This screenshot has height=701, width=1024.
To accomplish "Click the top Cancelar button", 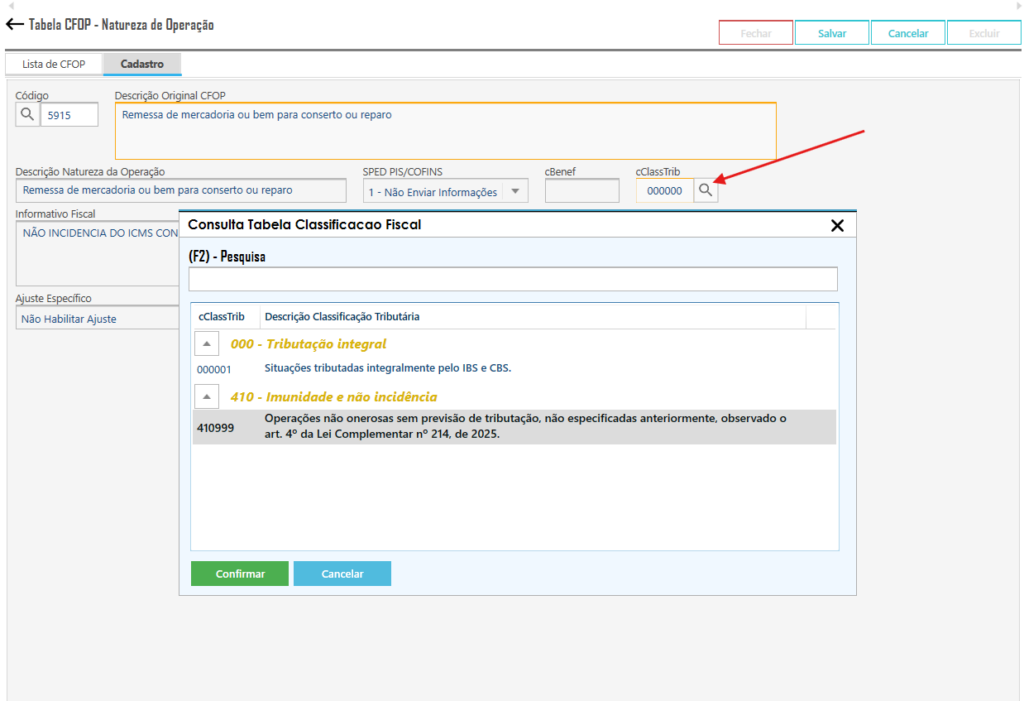I will 908,33.
